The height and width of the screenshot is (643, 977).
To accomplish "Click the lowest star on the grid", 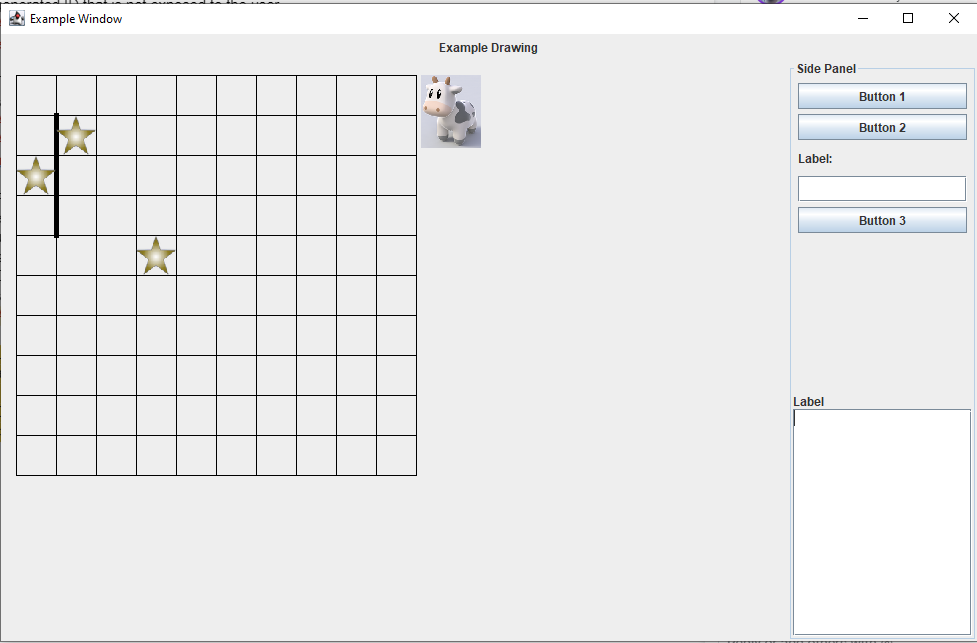I will (156, 256).
